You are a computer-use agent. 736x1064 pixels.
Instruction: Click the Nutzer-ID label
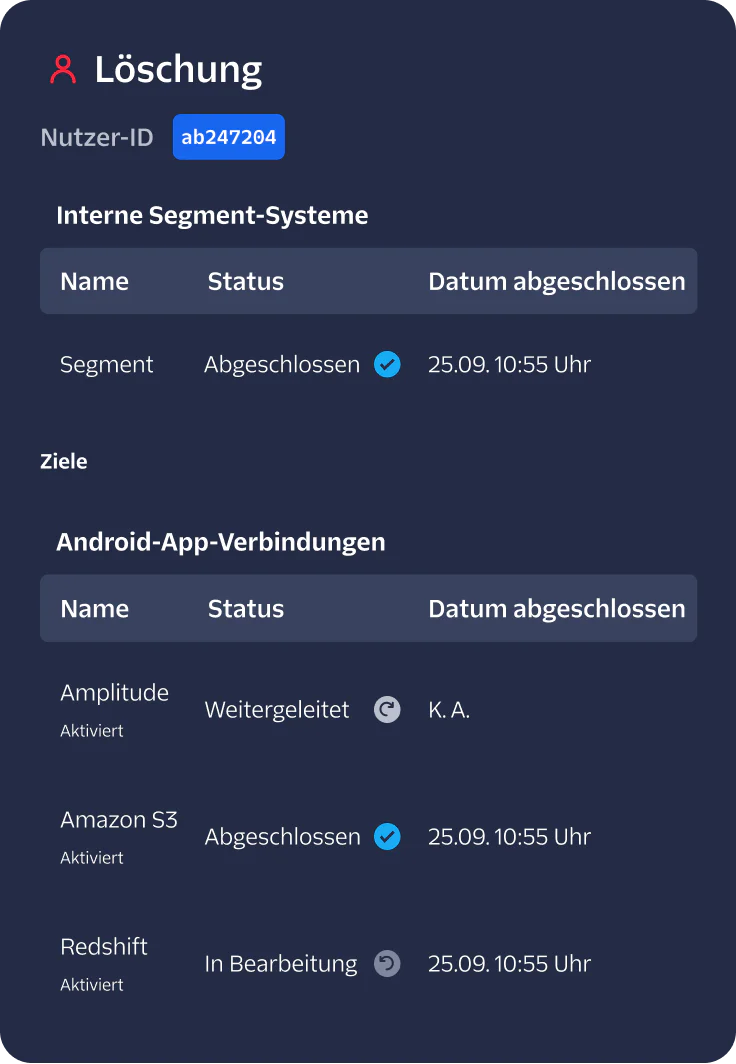pos(96,137)
